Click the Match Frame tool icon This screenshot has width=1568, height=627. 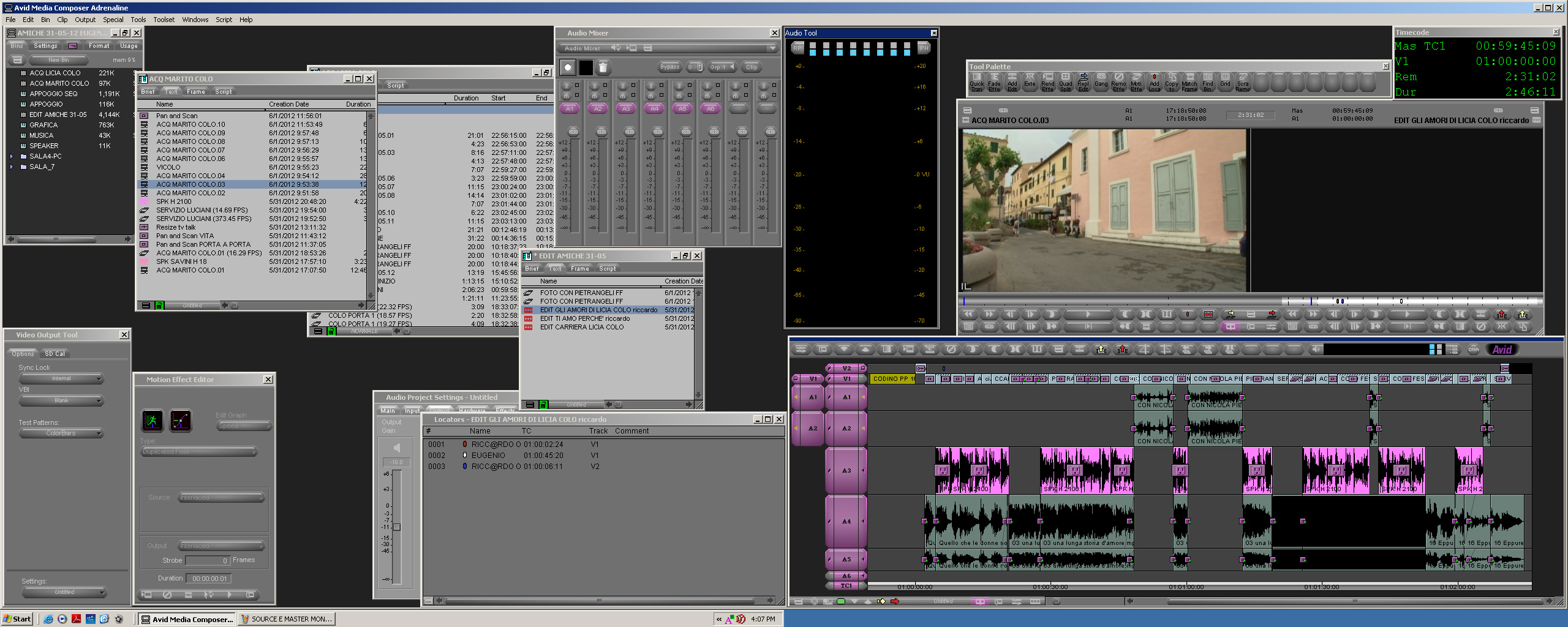click(1189, 81)
